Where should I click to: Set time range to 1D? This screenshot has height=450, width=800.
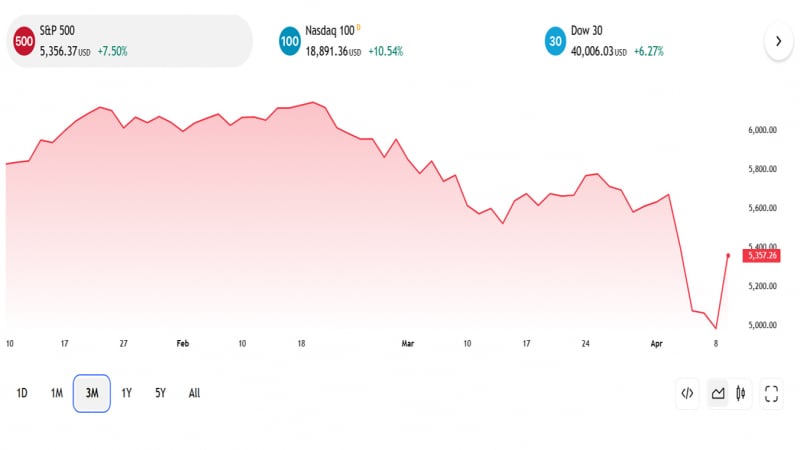(22, 393)
